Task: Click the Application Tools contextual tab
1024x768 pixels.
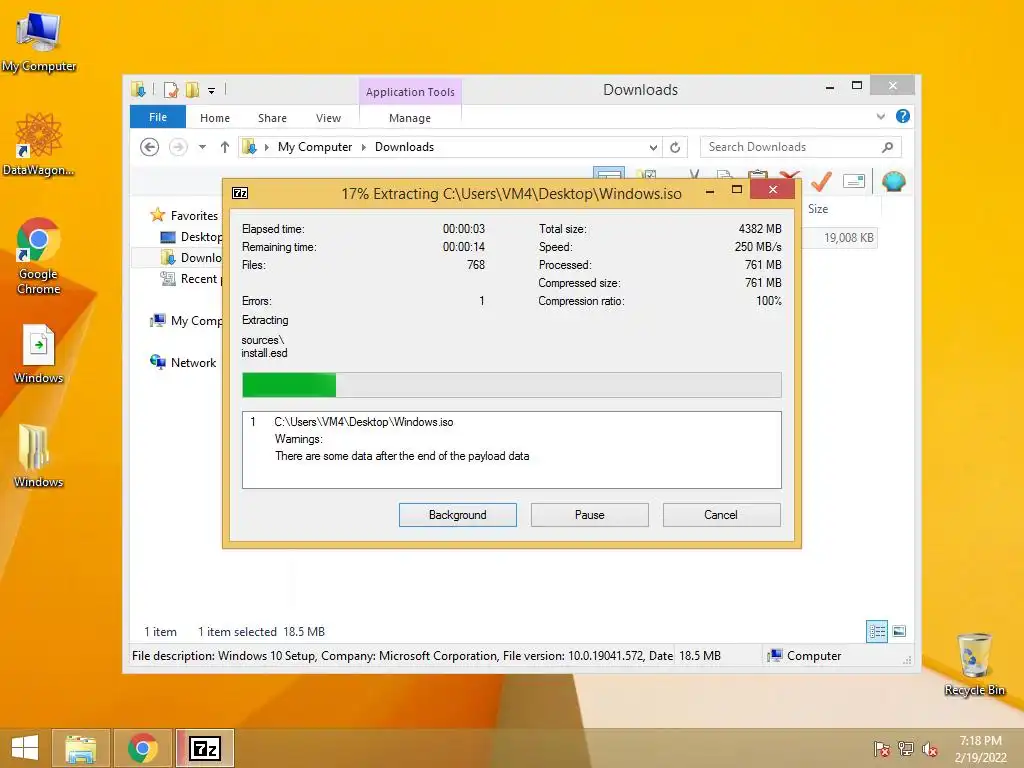Action: coord(410,91)
